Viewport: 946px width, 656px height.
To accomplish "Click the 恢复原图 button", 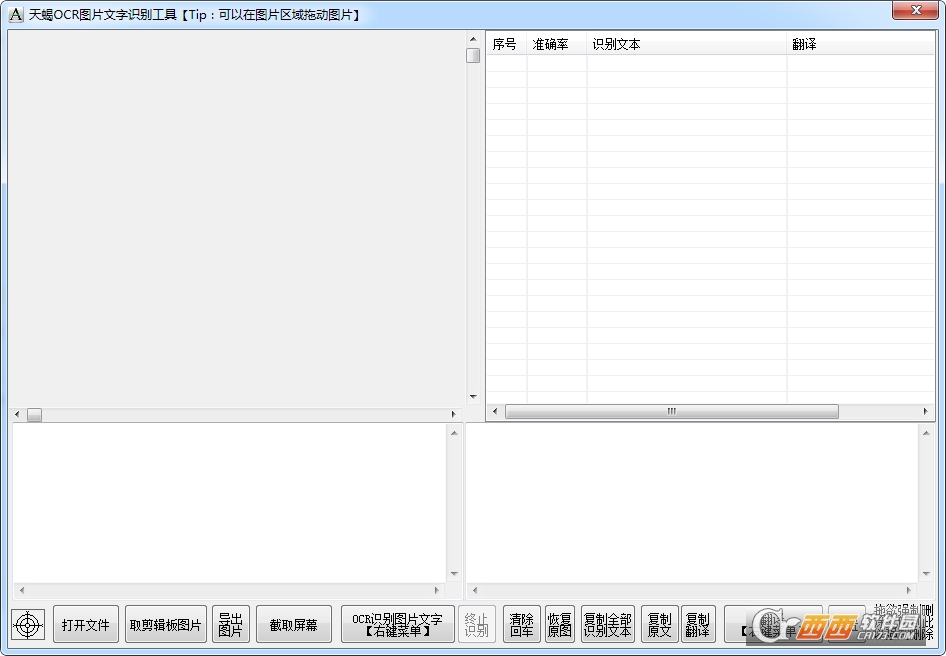I will [560, 625].
